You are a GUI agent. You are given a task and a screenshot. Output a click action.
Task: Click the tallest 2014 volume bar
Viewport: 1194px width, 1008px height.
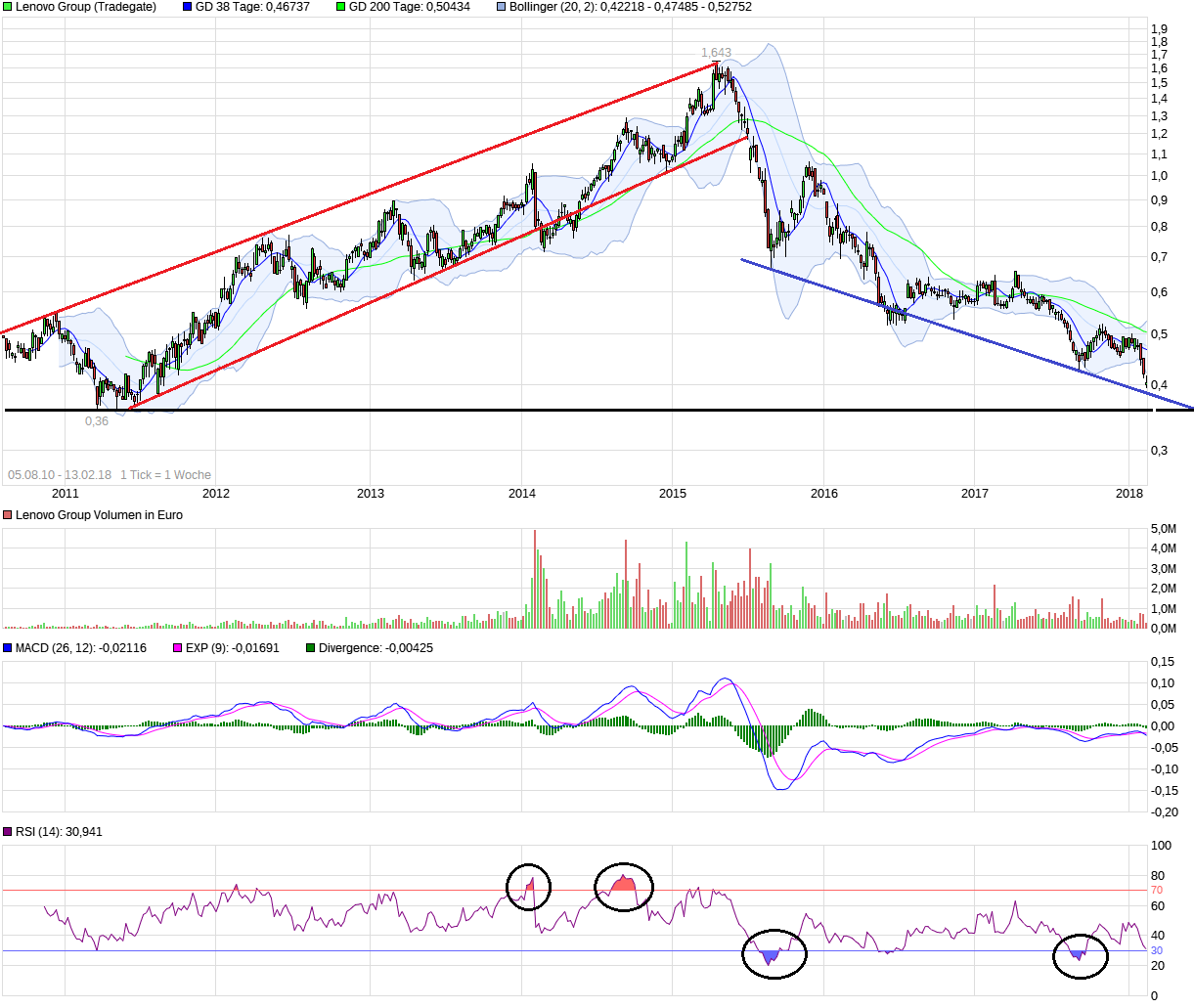pyautogui.click(x=535, y=579)
